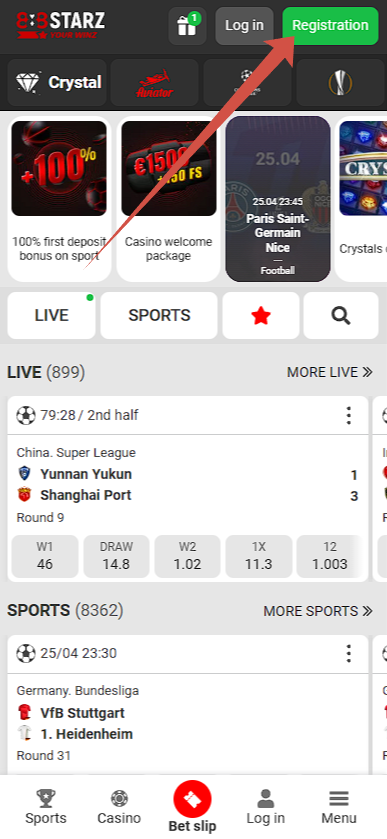Image resolution: width=387 pixels, height=839 pixels.
Task: Open options for Yunnan Yukun match
Action: point(348,415)
